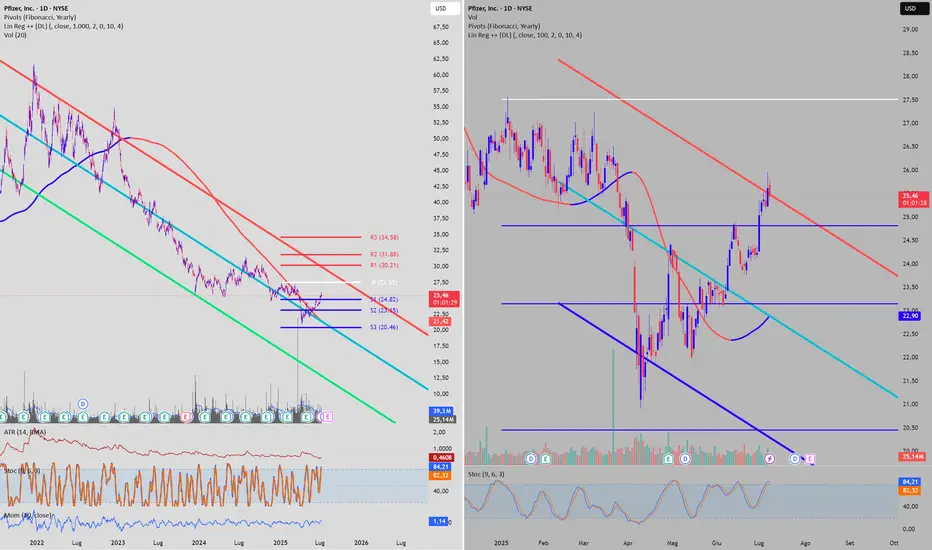Click the red 25,14M volume label on right chart

tap(912, 457)
